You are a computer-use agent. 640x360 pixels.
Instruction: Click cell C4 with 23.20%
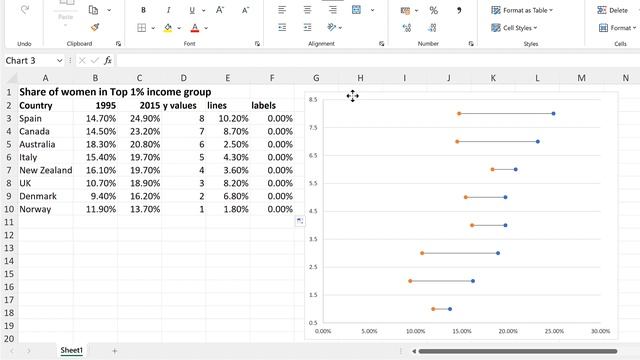point(140,131)
